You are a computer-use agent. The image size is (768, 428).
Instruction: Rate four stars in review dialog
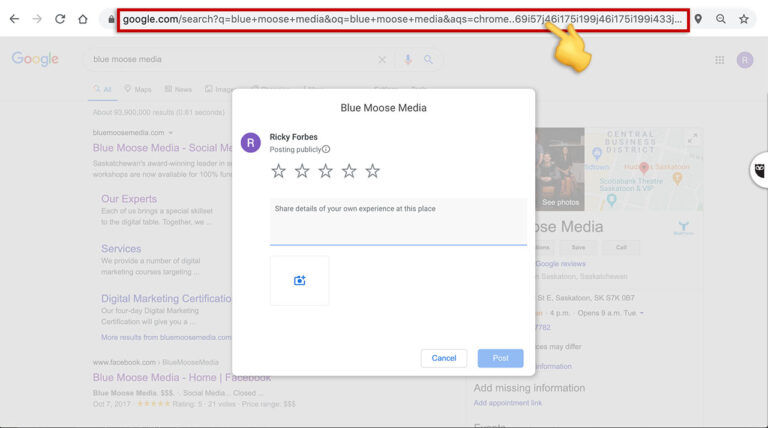[x=349, y=171]
